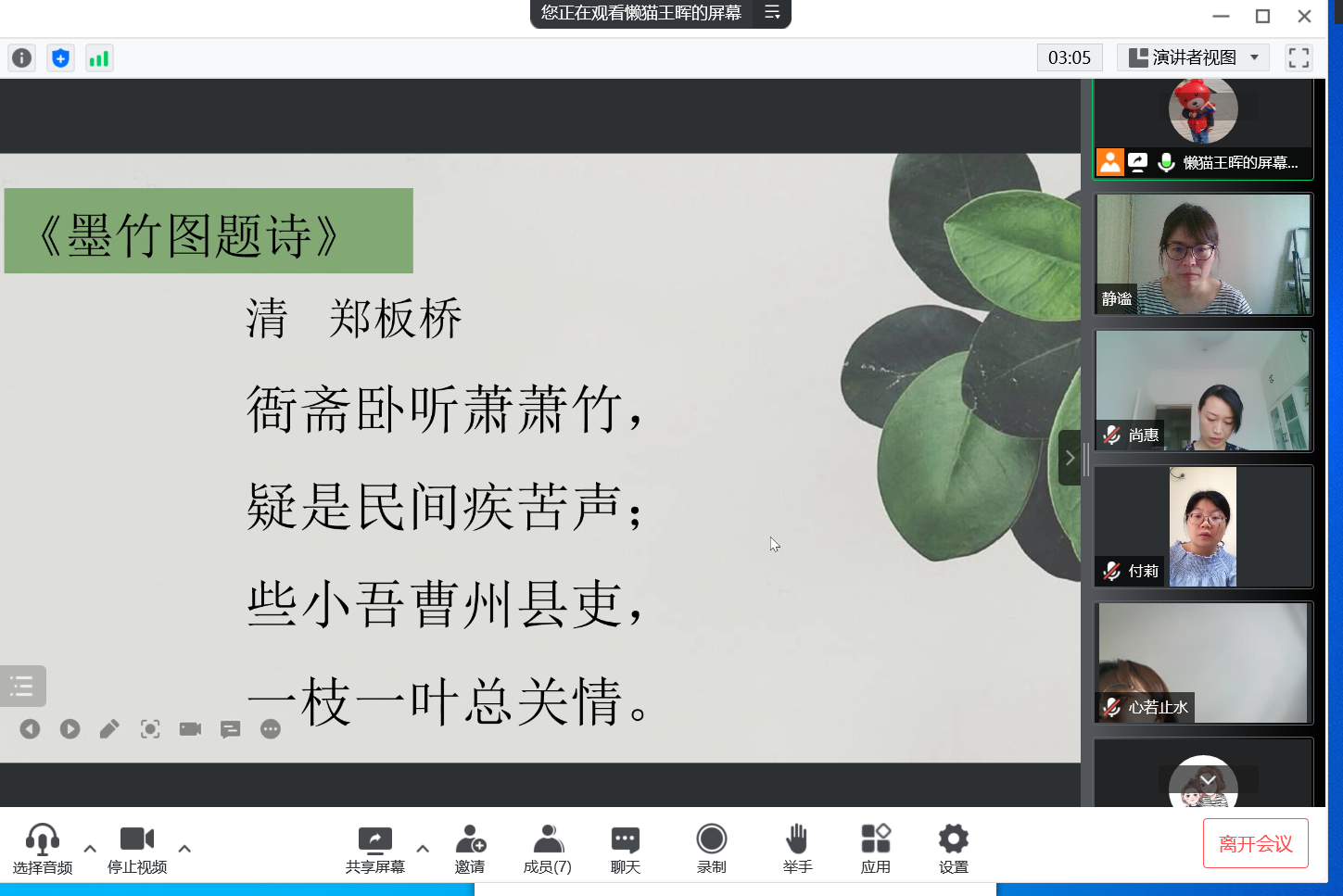Check the green network statistics icon
This screenshot has height=896, width=1343.
99,58
